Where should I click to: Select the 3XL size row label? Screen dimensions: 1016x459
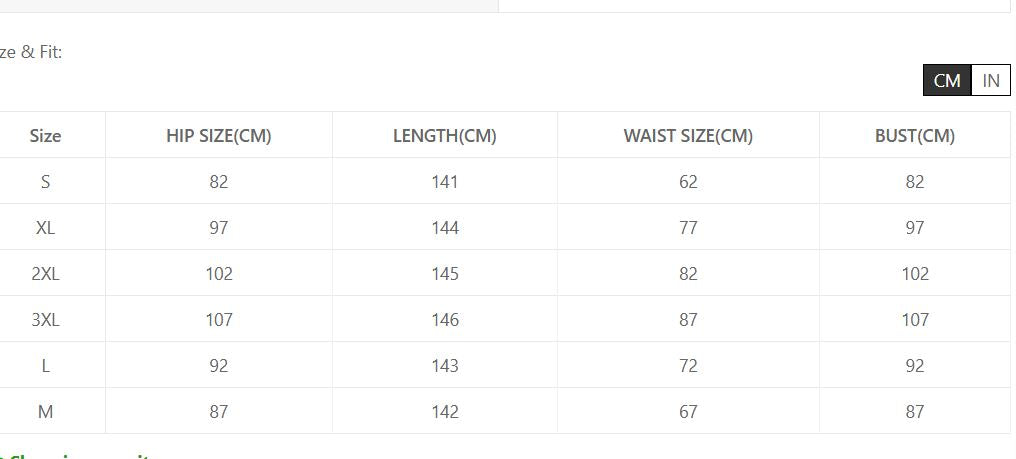pos(46,320)
